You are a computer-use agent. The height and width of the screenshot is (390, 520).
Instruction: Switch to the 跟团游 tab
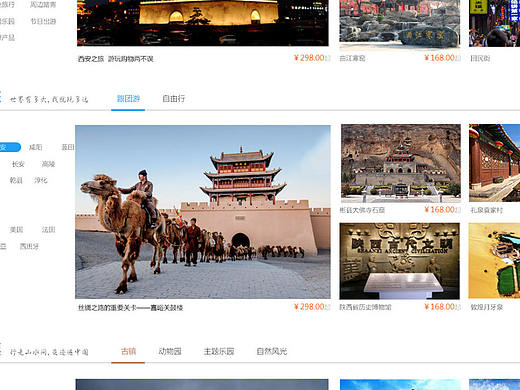point(128,99)
